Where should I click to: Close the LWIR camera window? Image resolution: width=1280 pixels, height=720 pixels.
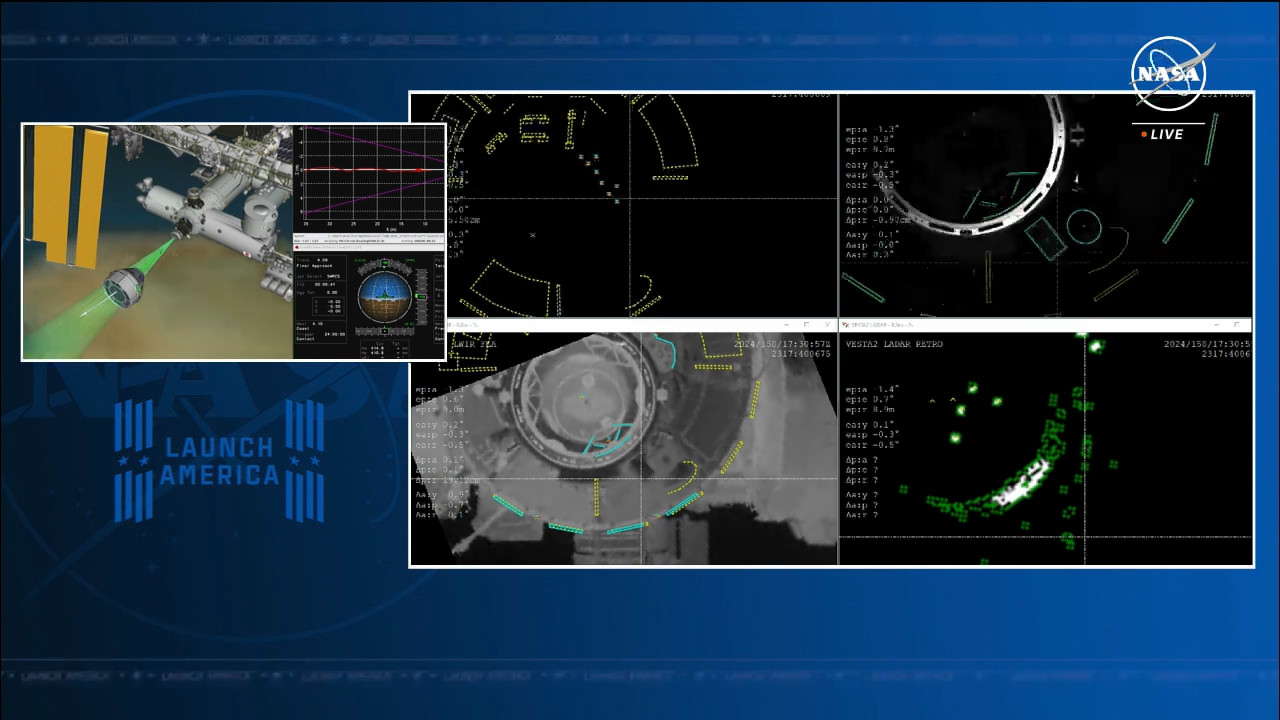tap(826, 325)
